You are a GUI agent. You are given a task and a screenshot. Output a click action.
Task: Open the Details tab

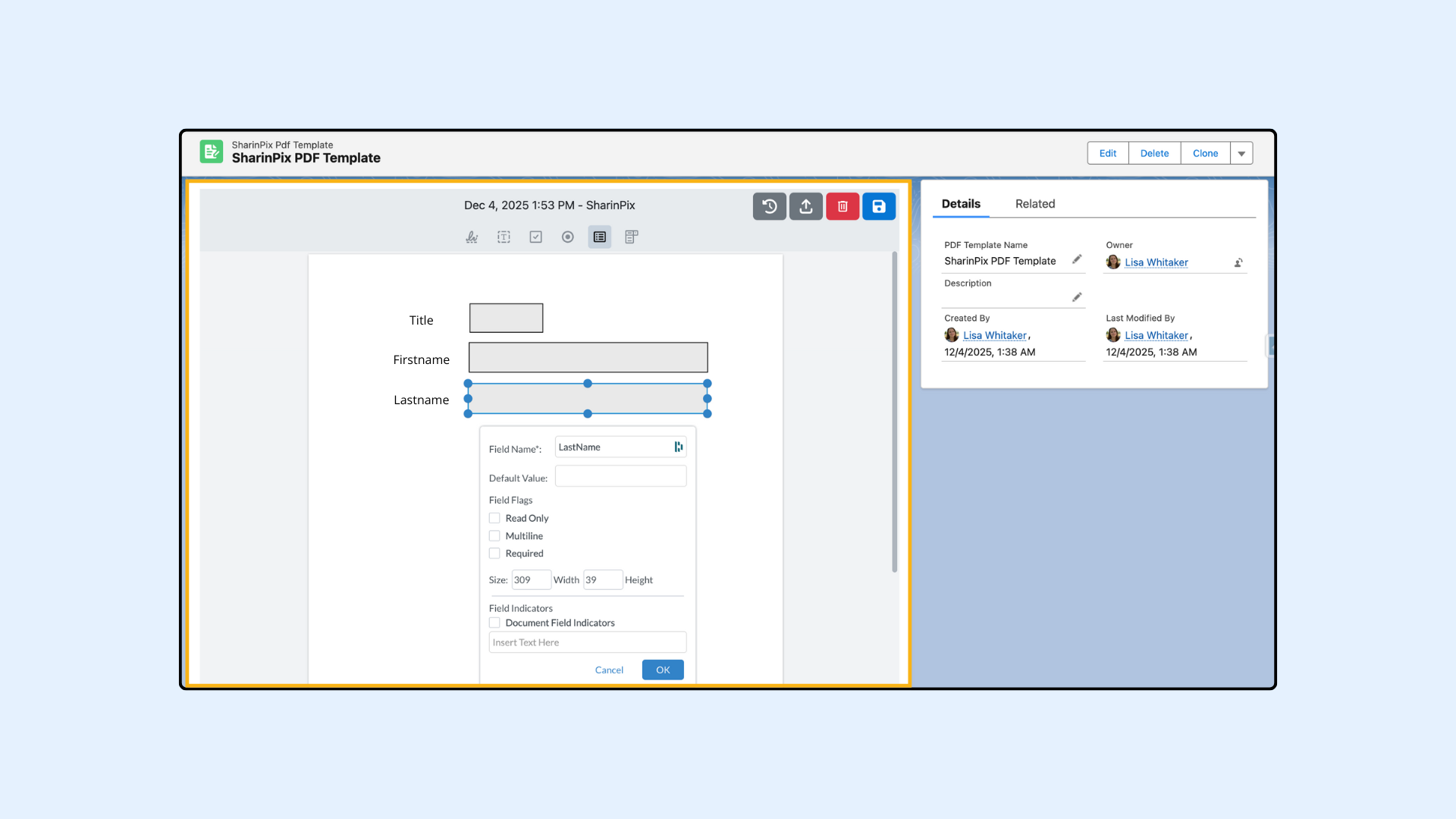(960, 204)
